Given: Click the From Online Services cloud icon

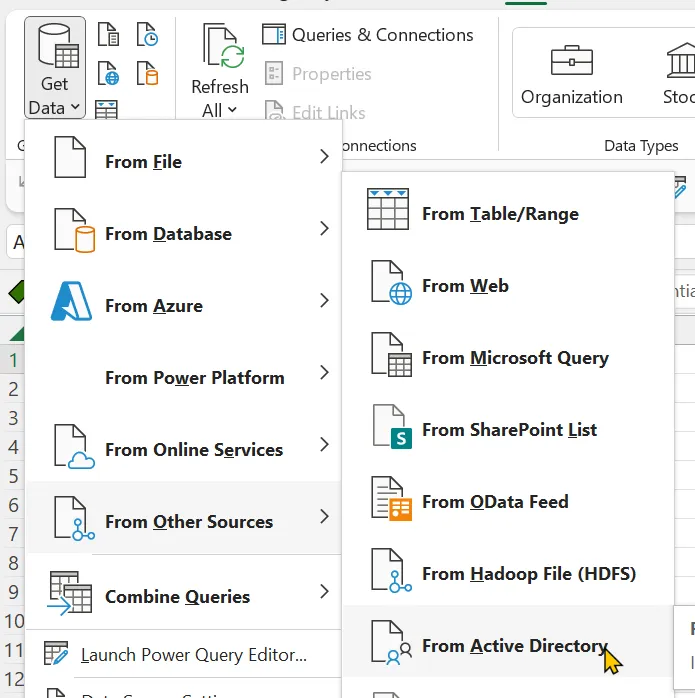Looking at the screenshot, I should pos(74,446).
